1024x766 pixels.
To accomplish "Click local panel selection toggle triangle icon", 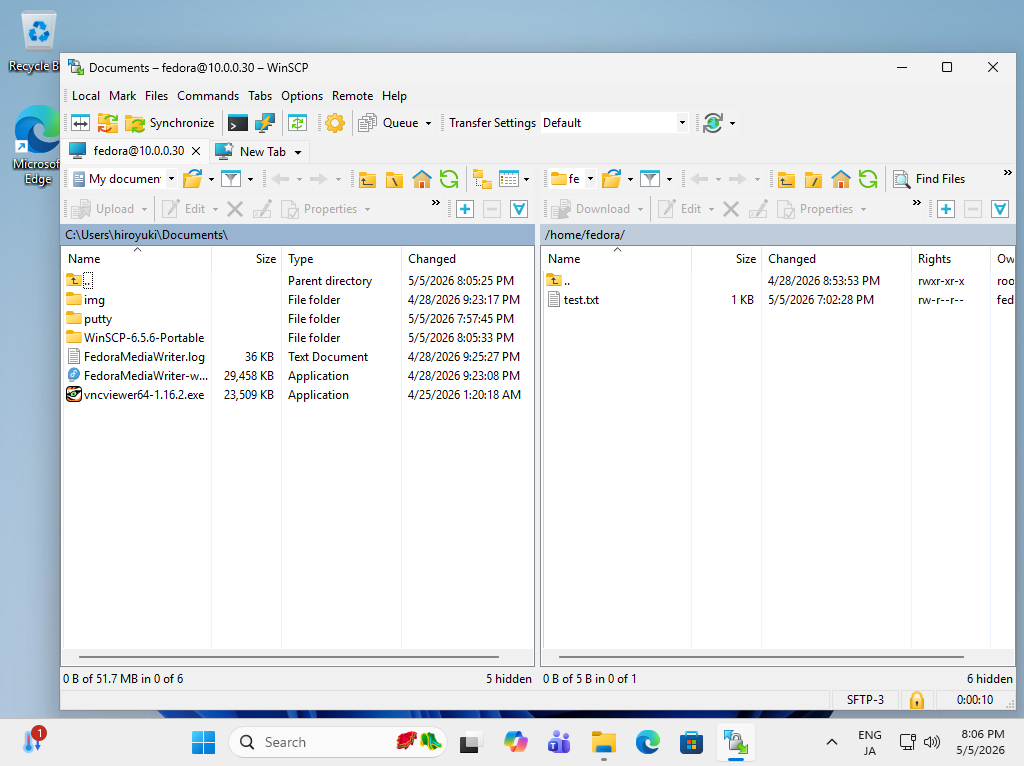I will click(x=519, y=209).
